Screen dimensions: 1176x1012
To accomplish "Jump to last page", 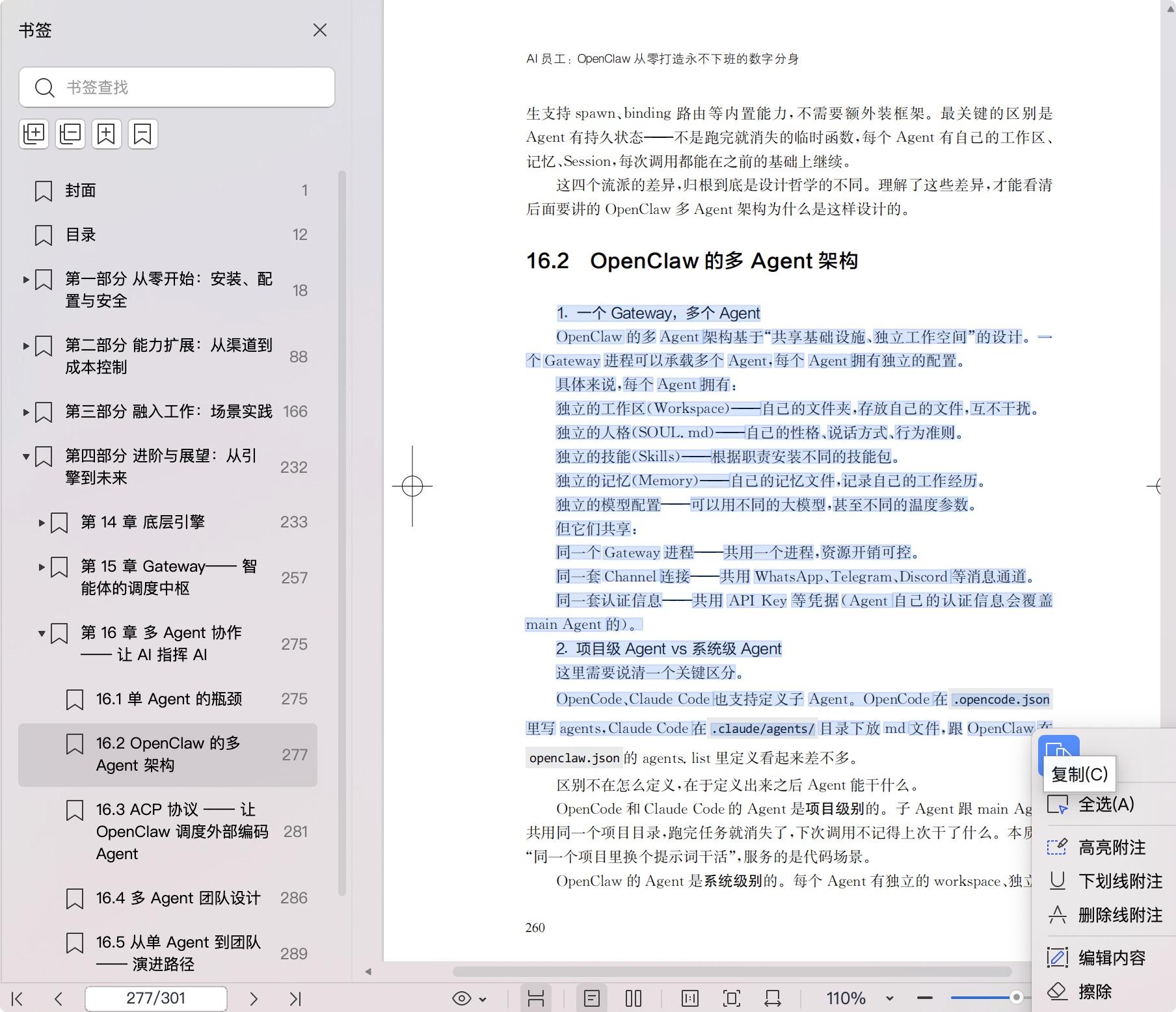I will click(x=295, y=998).
